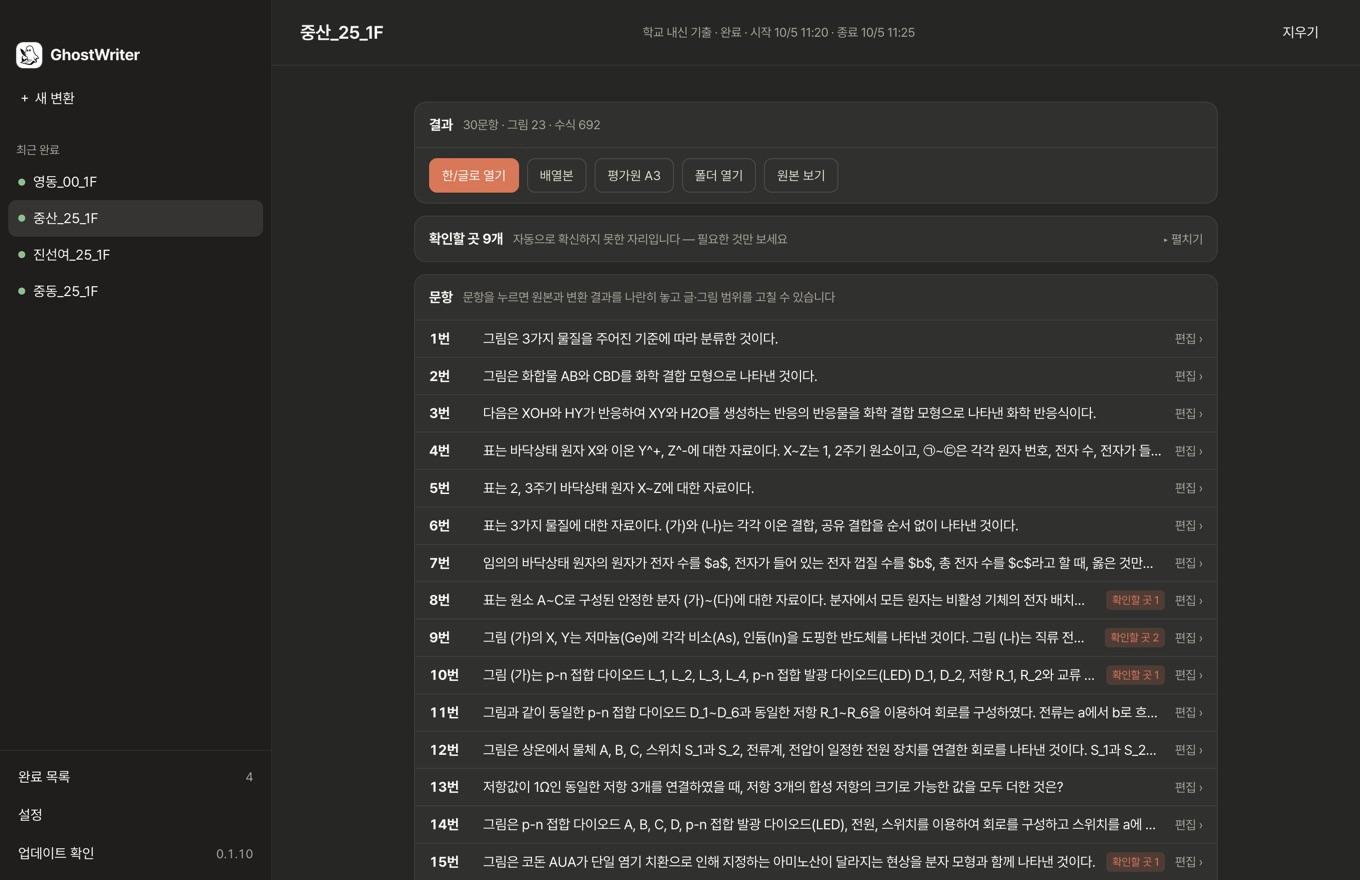Screen dimensions: 1360x880
Task: Open the edit chevron for 1번
Action: coord(1189,339)
